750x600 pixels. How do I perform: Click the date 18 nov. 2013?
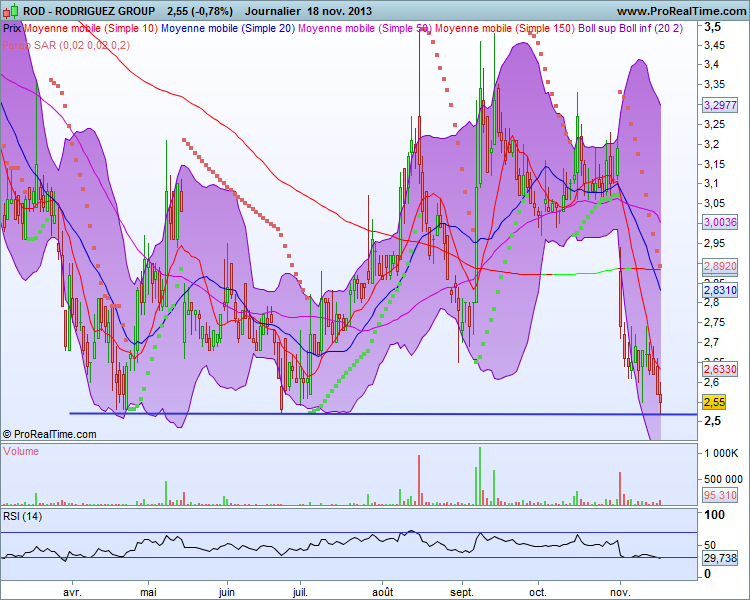tap(340, 11)
